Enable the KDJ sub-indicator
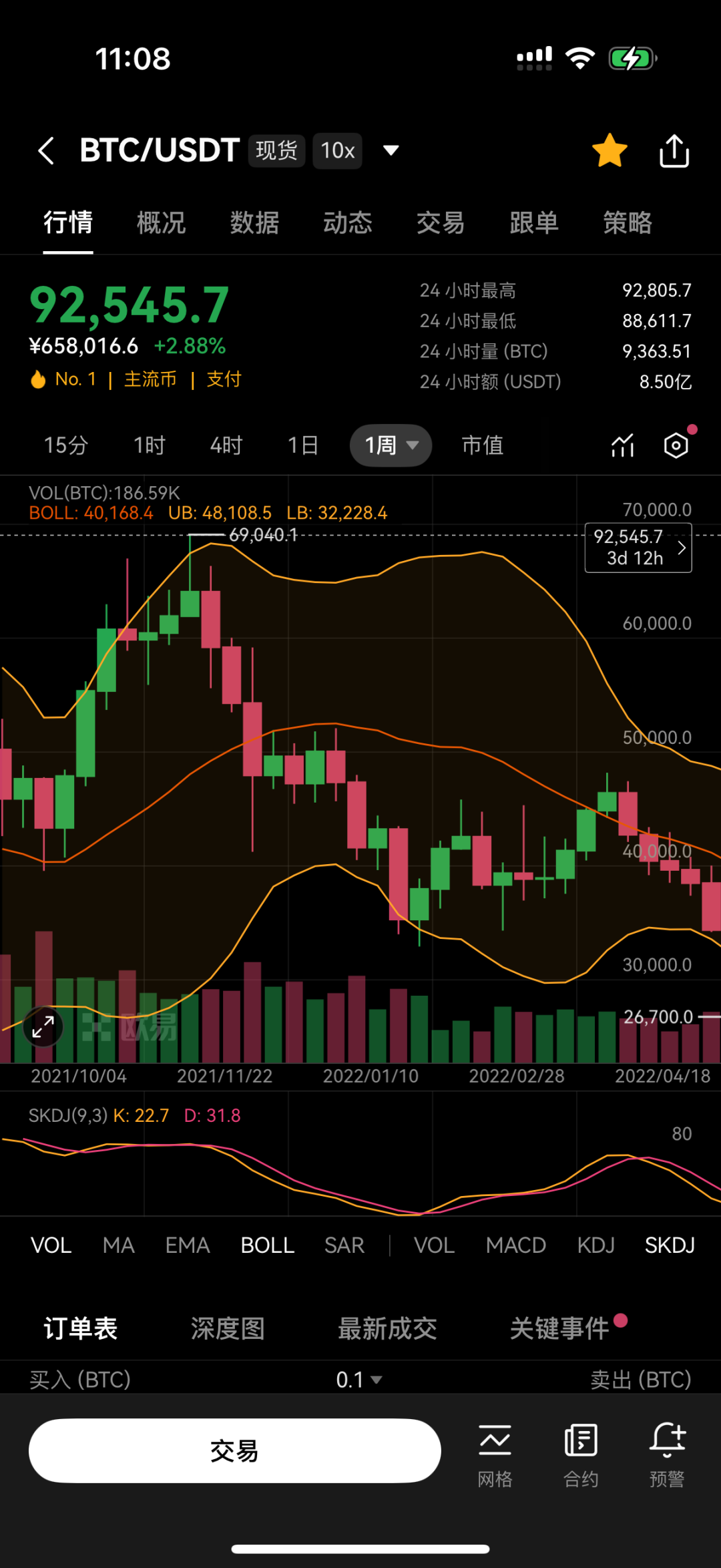This screenshot has height=1568, width=721. click(x=595, y=1245)
